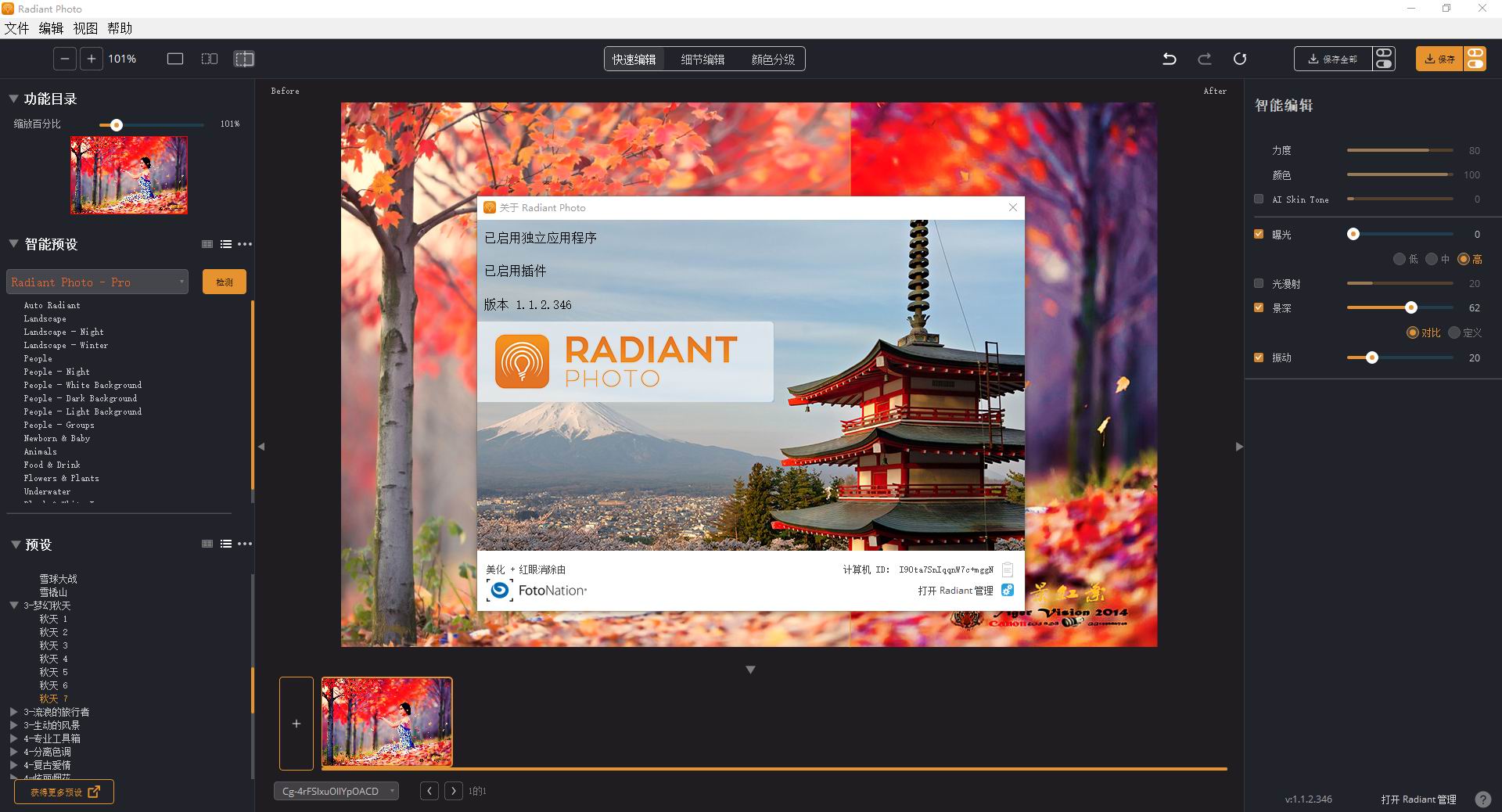This screenshot has width=1502, height=812.
Task: Collapse 3-梦幻秋天 preset group
Action: pos(13,605)
